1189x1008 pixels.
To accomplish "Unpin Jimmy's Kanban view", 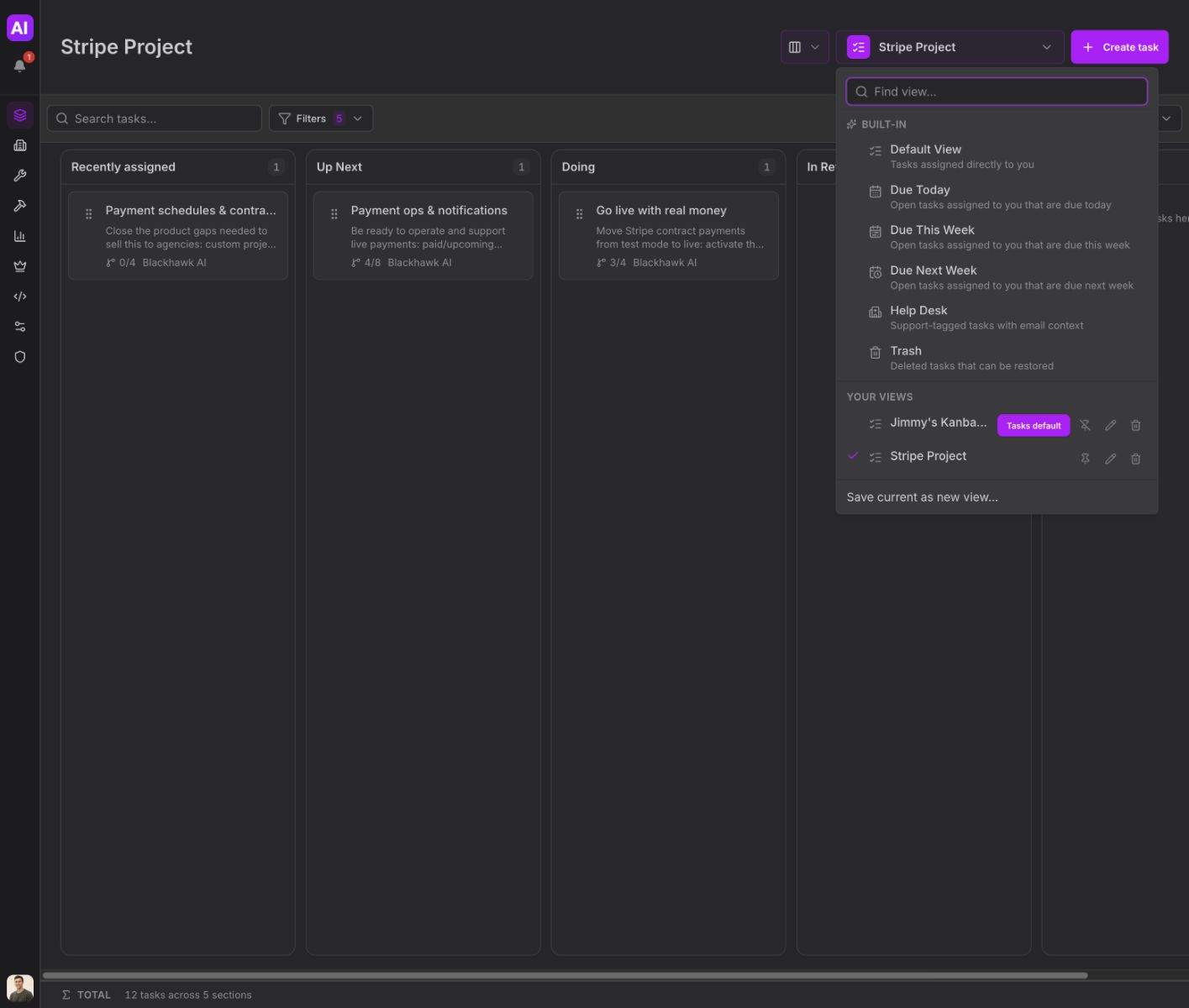I will (1085, 425).
